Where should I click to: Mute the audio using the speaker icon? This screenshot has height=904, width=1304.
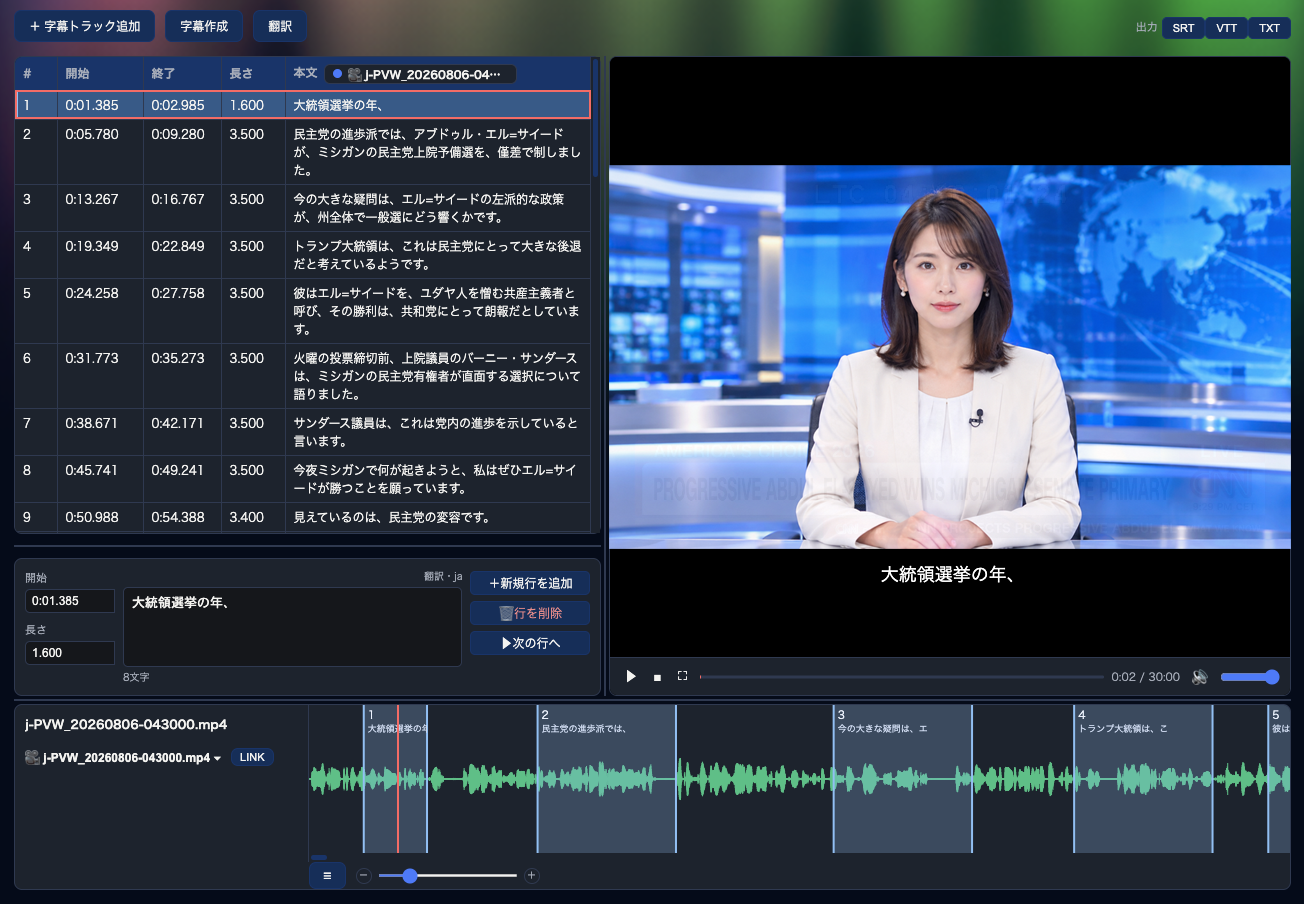[x=1200, y=677]
